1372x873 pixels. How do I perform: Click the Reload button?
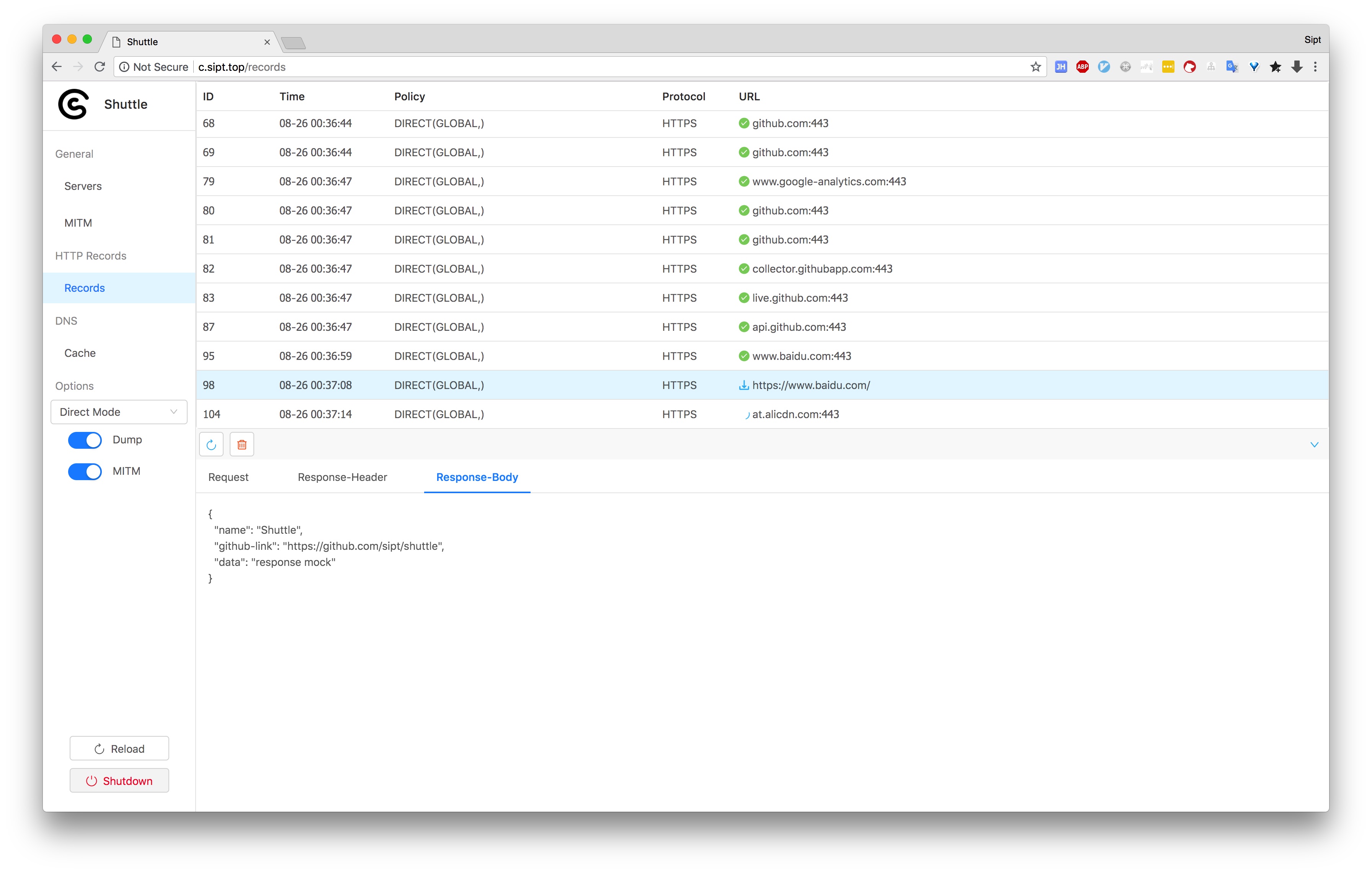tap(119, 749)
